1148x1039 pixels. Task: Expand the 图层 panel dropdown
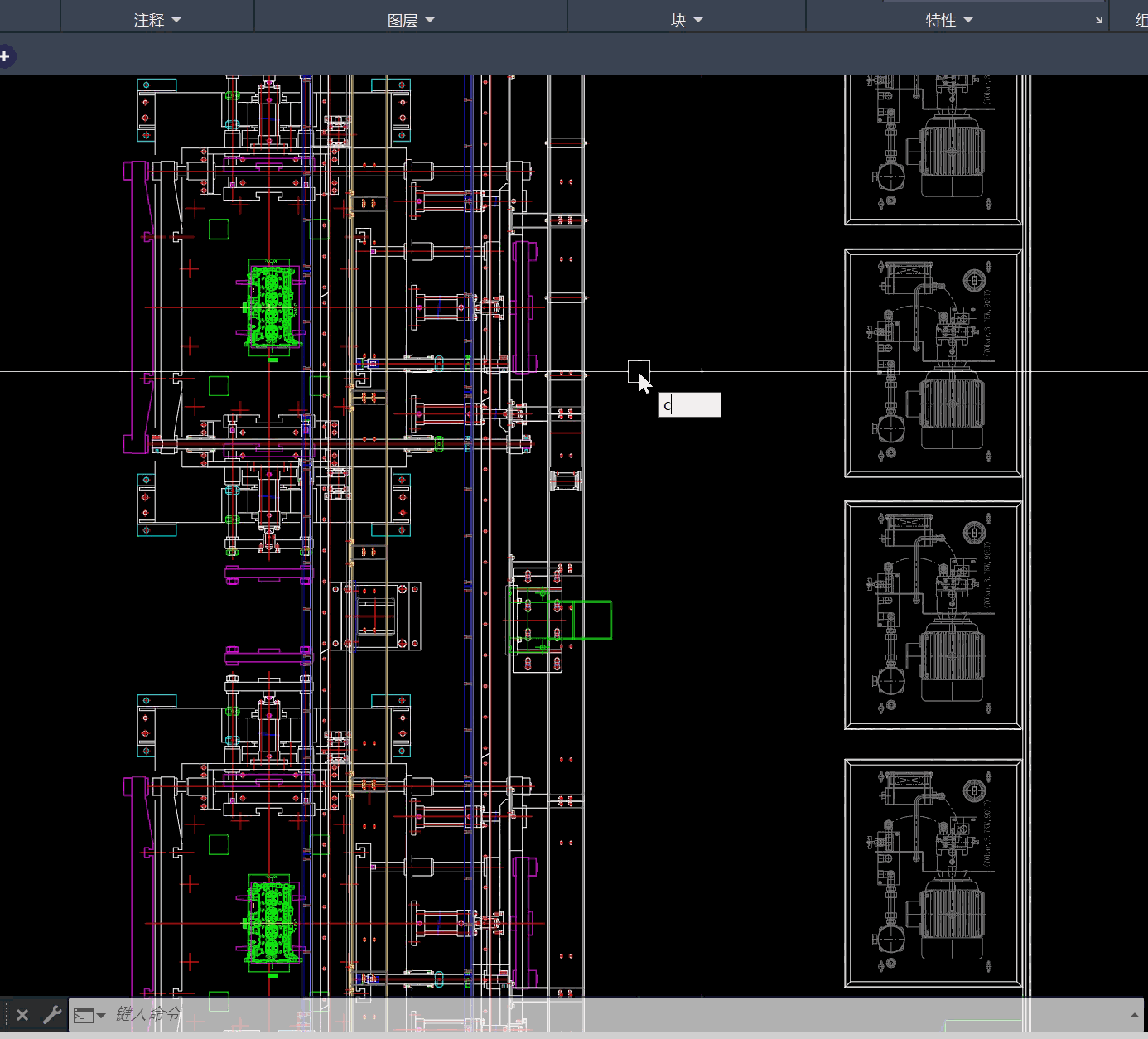tap(411, 20)
